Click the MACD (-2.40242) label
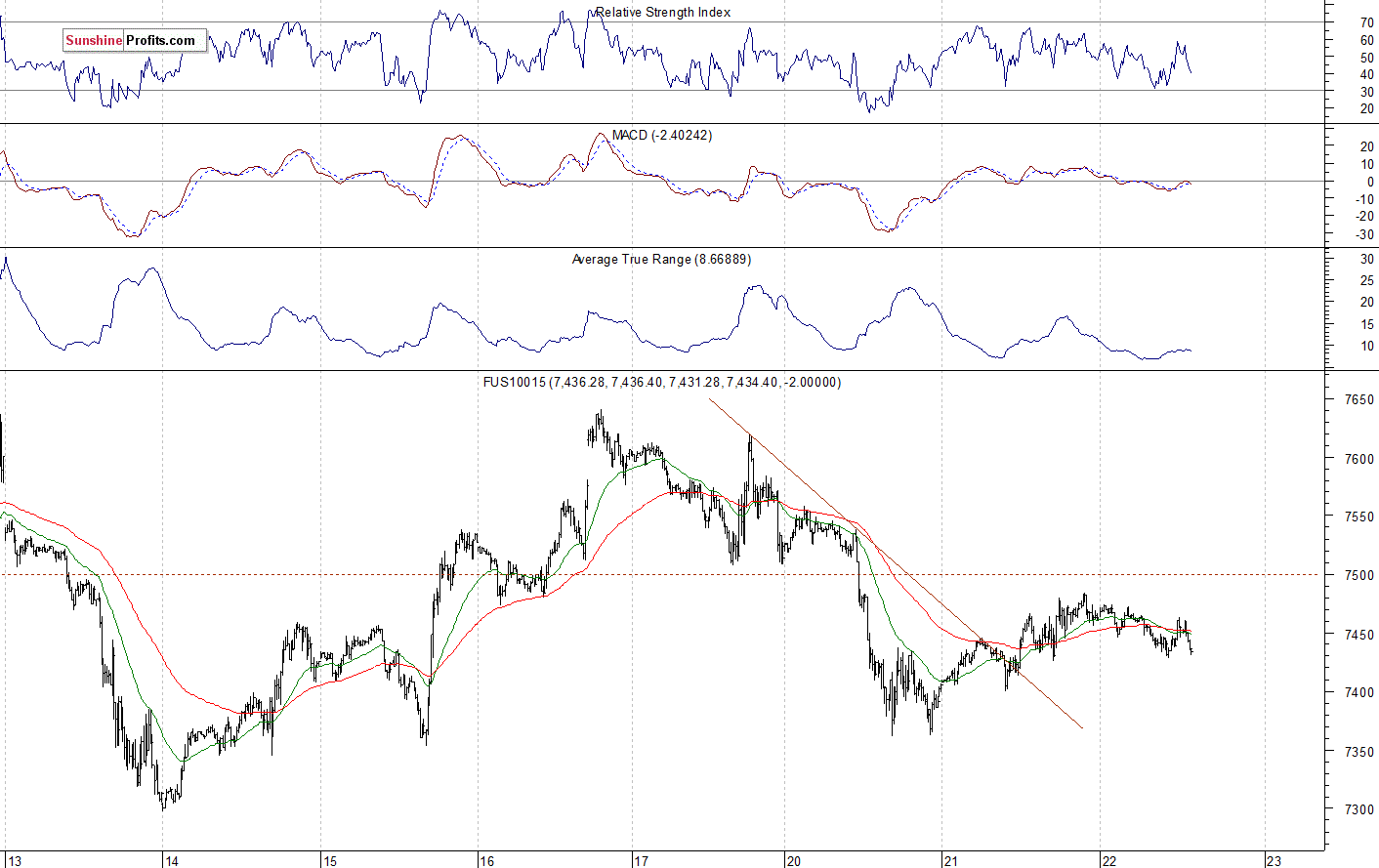 coord(662,135)
